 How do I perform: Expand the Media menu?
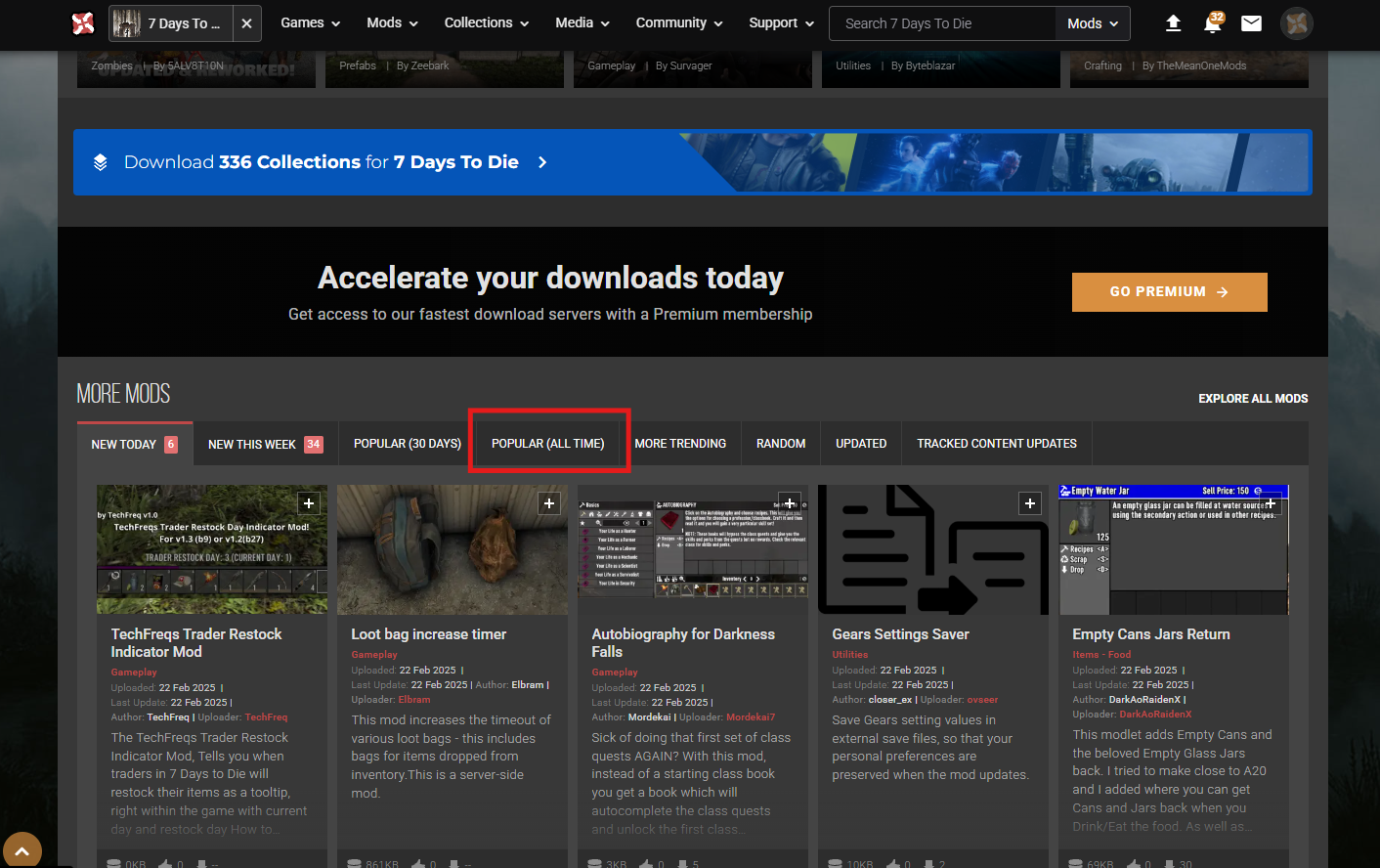tap(582, 23)
